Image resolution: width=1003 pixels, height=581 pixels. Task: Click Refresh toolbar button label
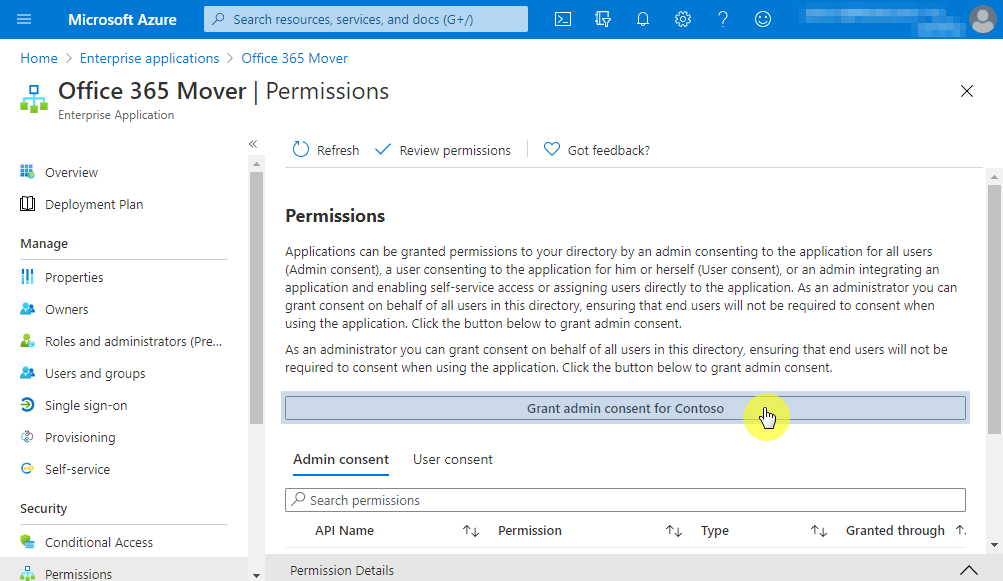(338, 150)
